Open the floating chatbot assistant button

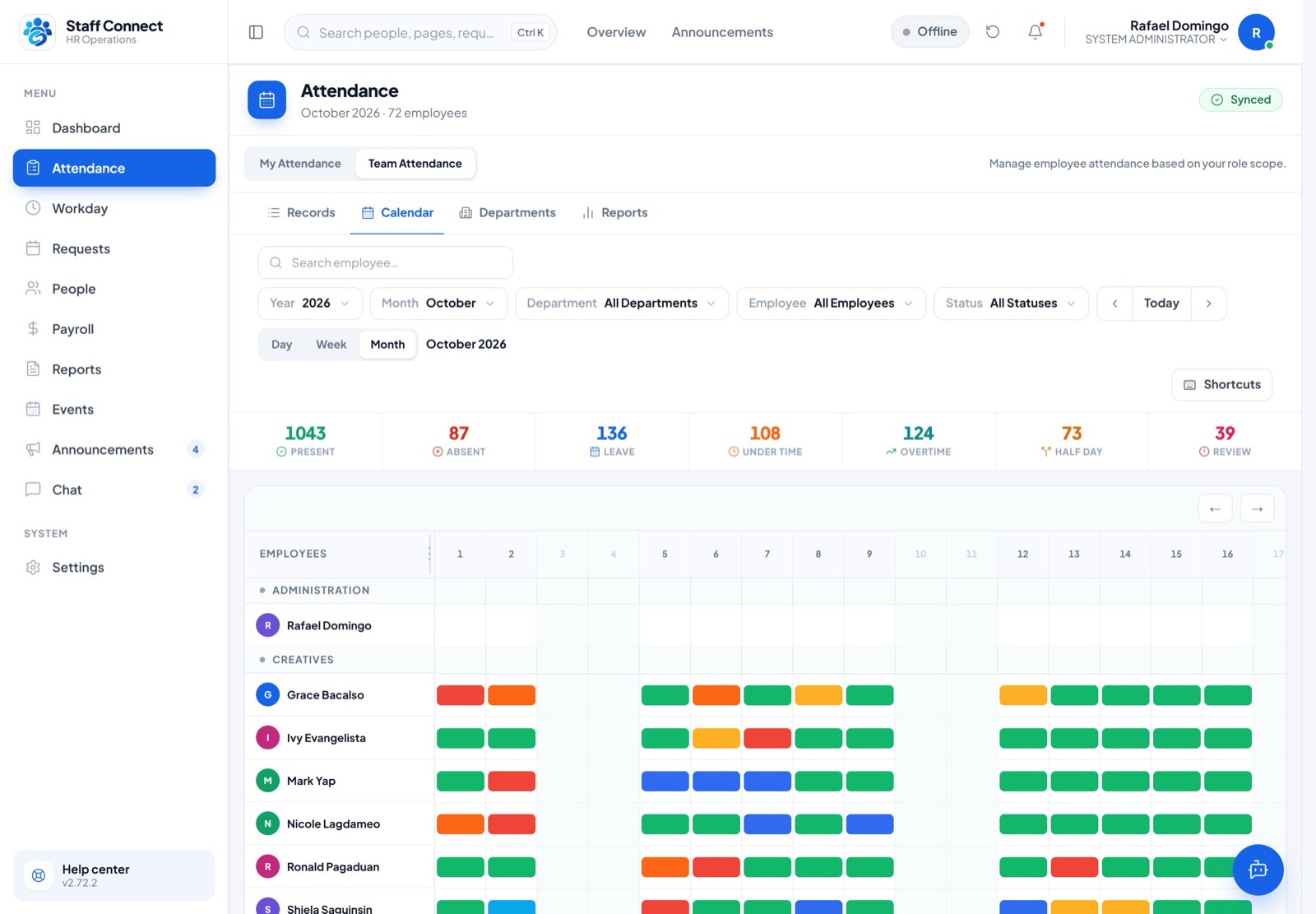click(x=1258, y=870)
